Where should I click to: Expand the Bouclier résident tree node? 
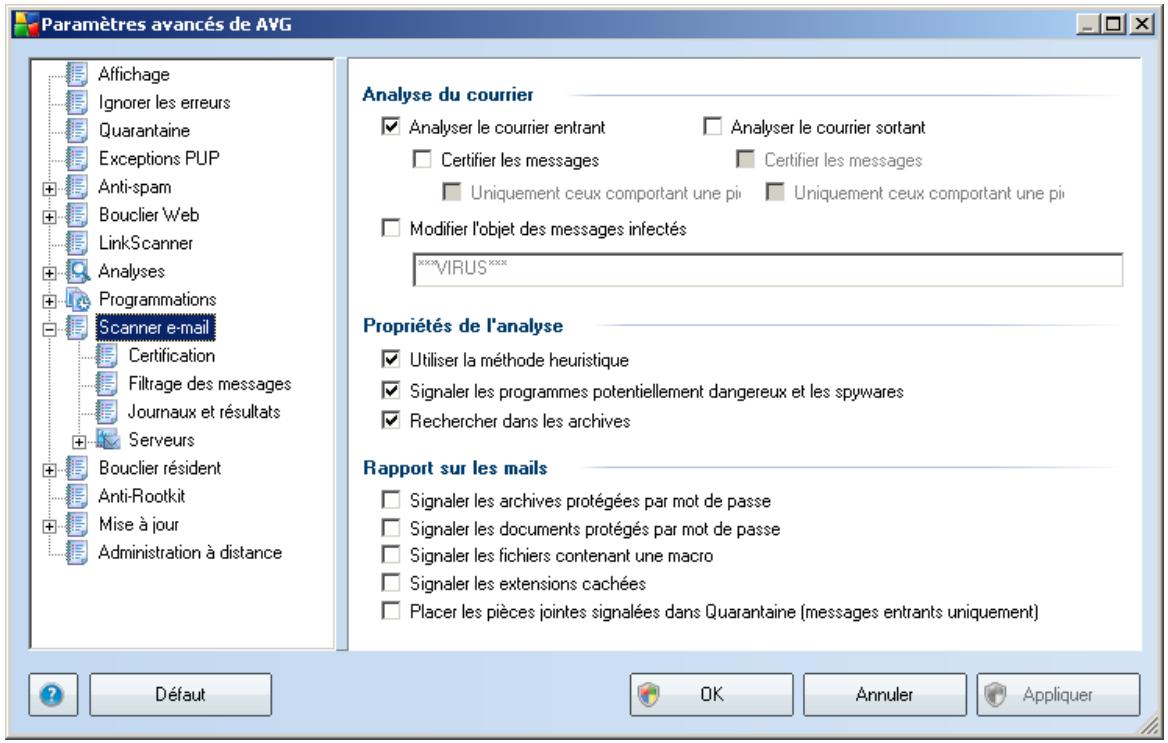(x=49, y=470)
